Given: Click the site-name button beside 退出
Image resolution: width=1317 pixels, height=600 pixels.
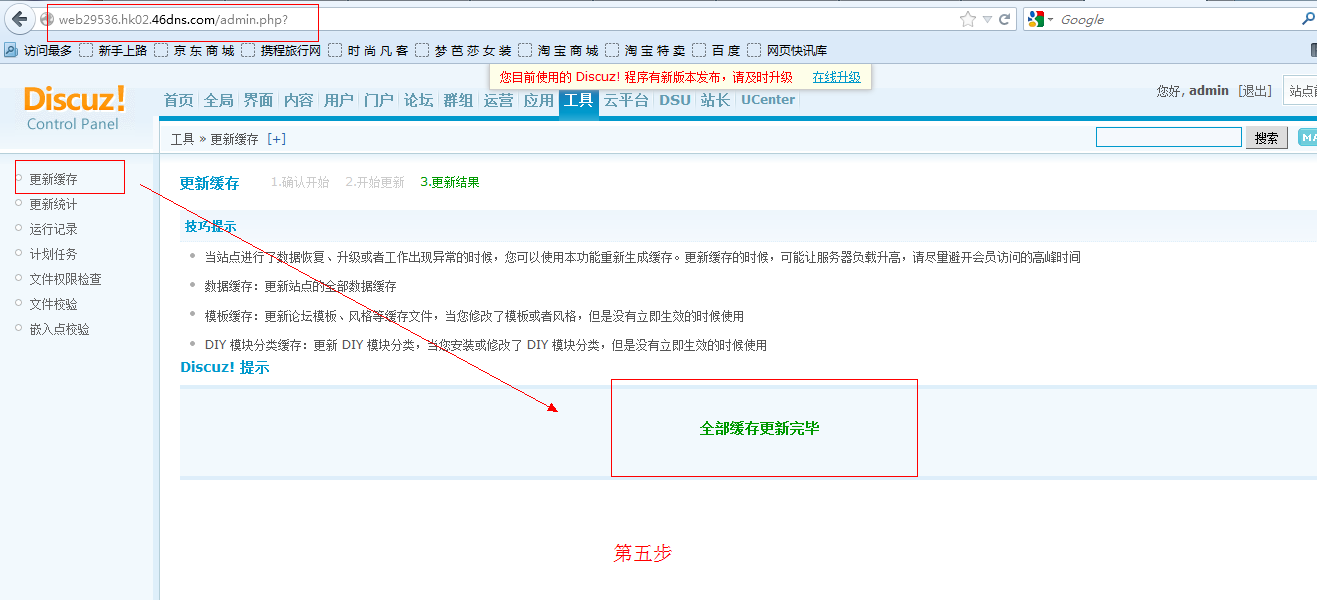Looking at the screenshot, I should tap(1300, 91).
